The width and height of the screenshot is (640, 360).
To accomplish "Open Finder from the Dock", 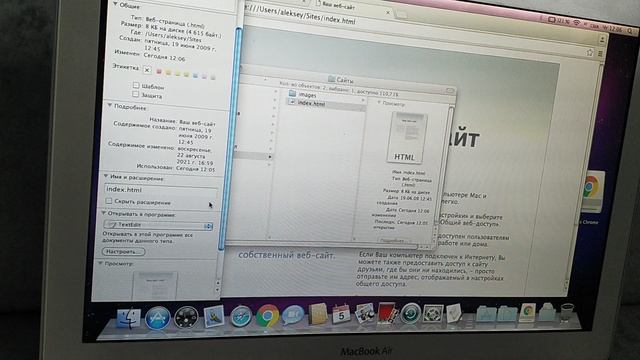I will (128, 318).
